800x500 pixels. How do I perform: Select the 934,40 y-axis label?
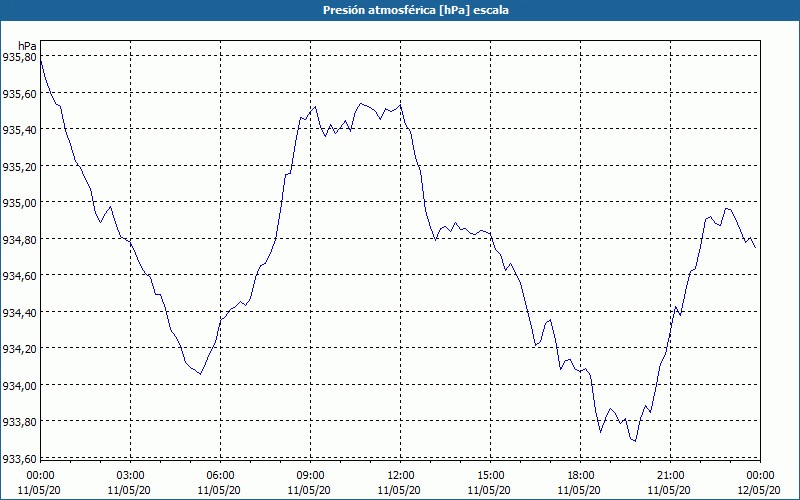[x=19, y=312]
